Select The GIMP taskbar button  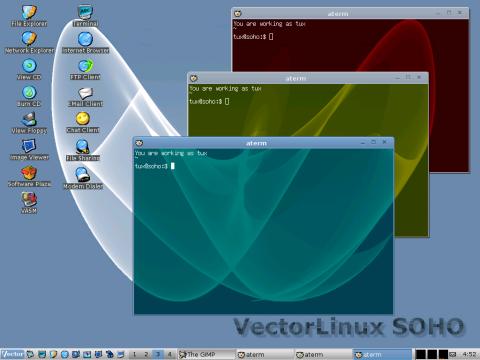tap(206, 354)
